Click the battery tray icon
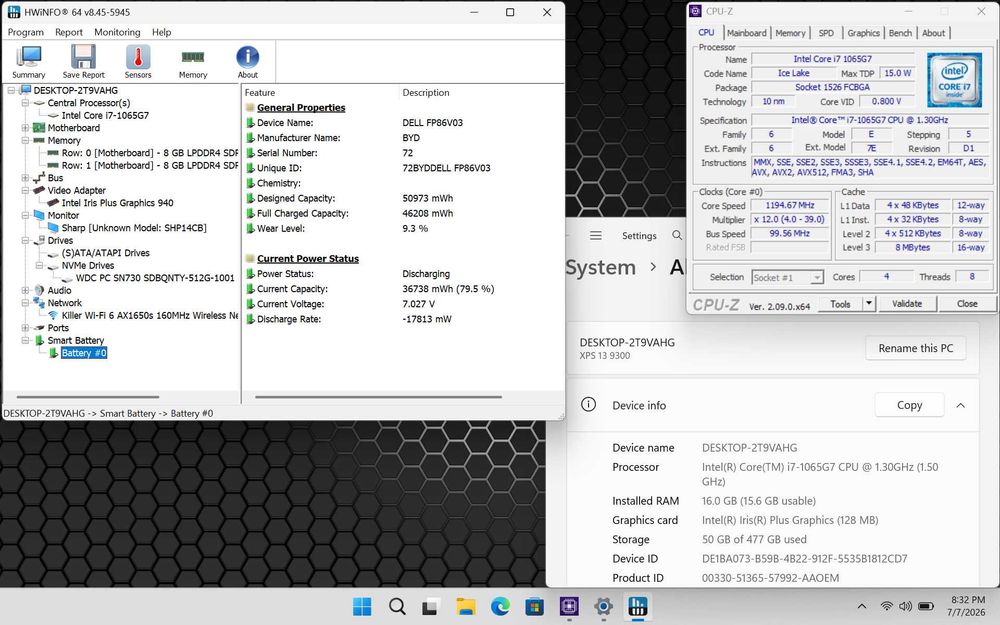Viewport: 1000px width, 625px height. coord(926,607)
